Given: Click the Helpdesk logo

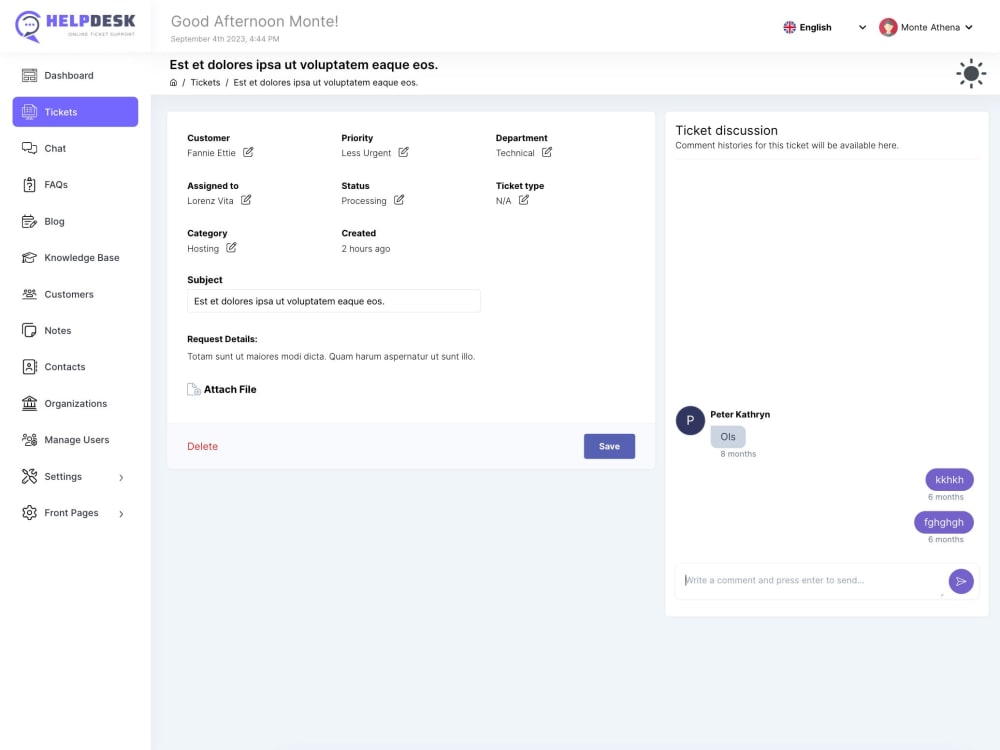Looking at the screenshot, I should 75,26.
